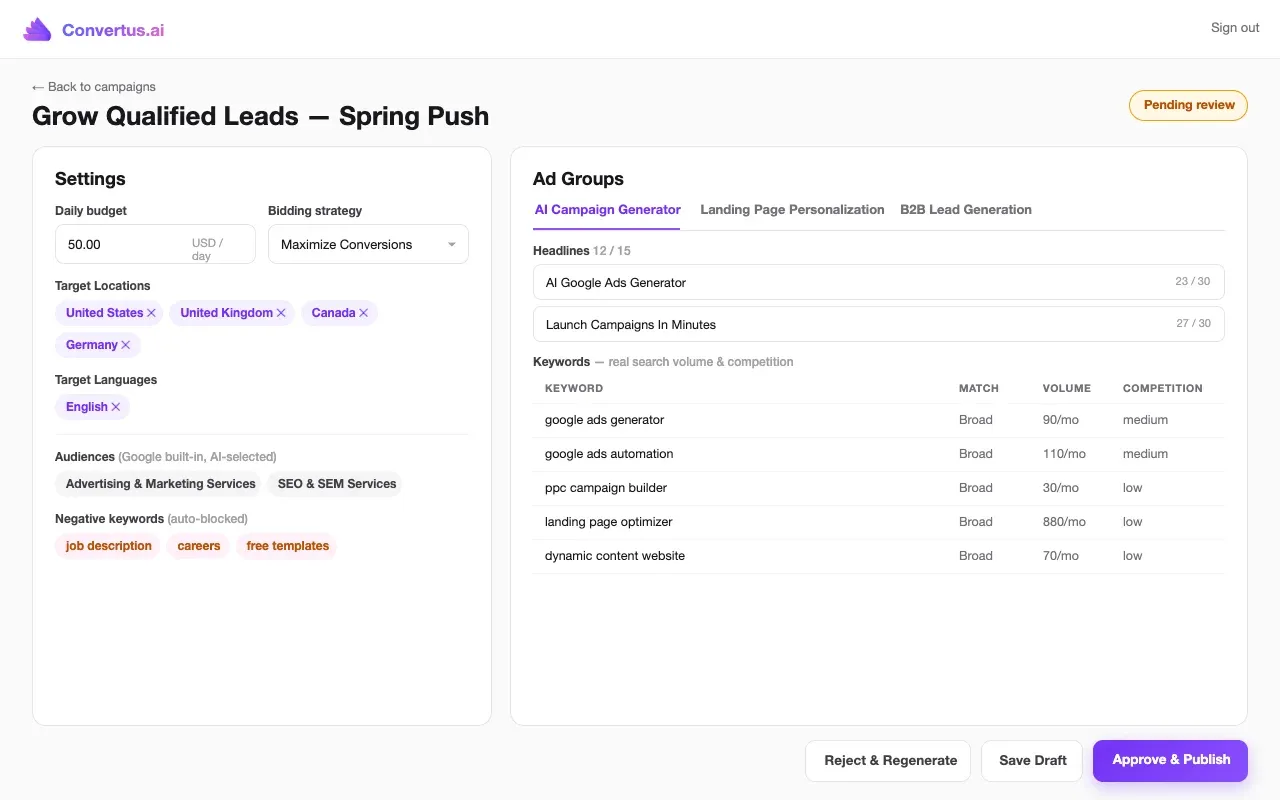This screenshot has height=800, width=1280.
Task: Click the '880/mo' volume value
Action: (x=1064, y=522)
